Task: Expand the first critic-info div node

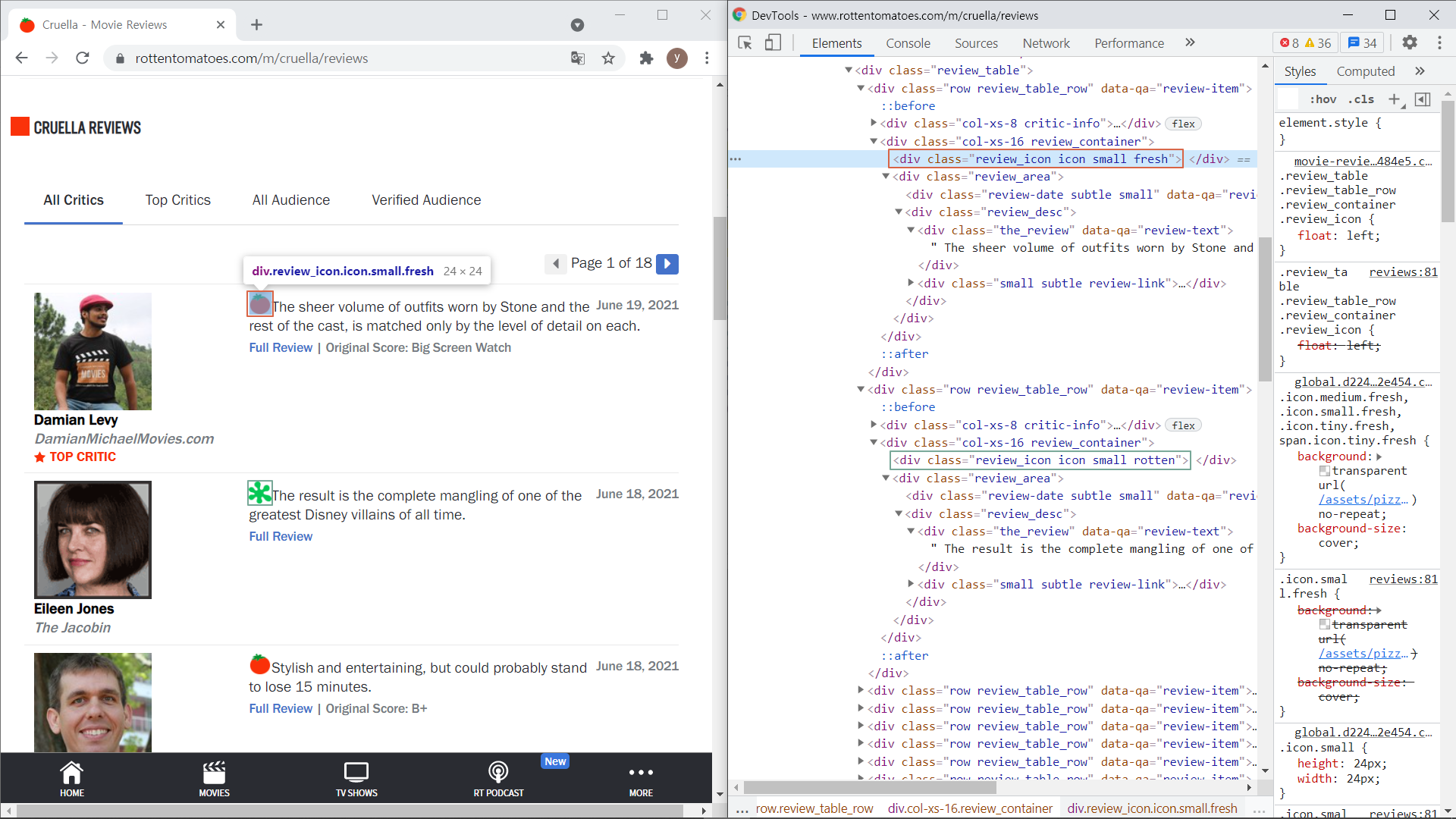Action: point(874,123)
